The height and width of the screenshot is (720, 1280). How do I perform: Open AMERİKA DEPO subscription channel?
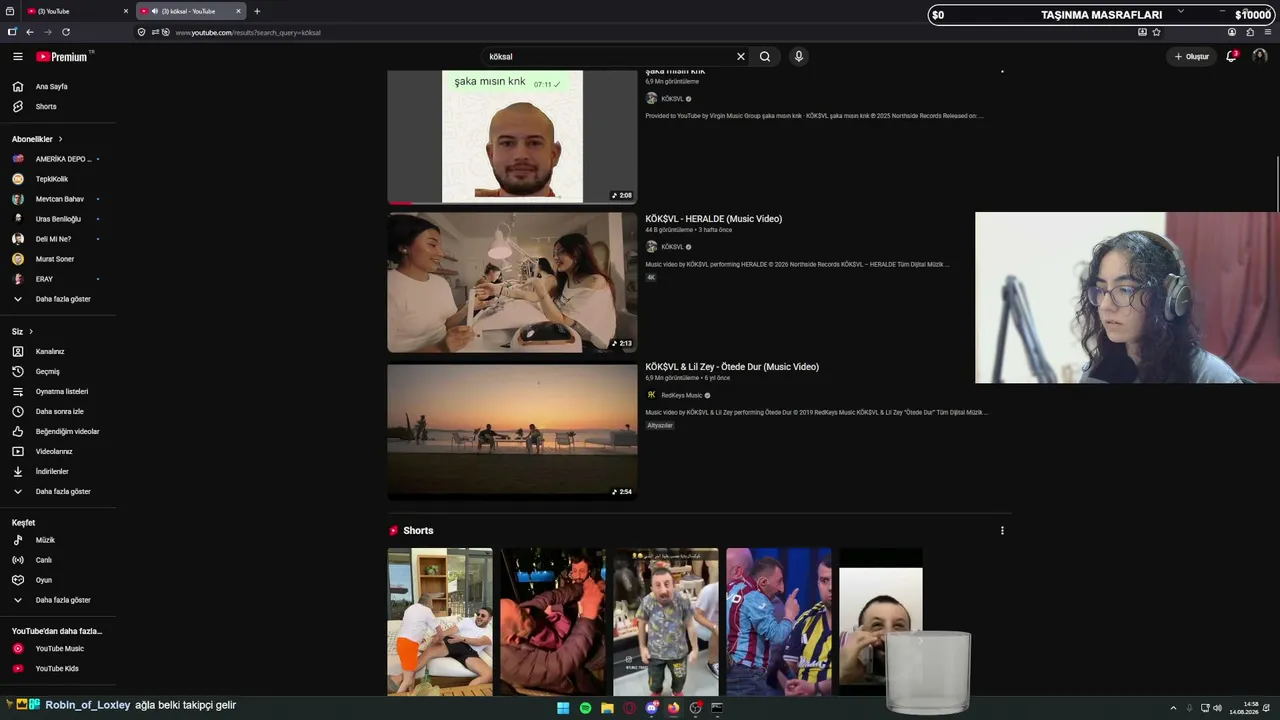[x=58, y=159]
